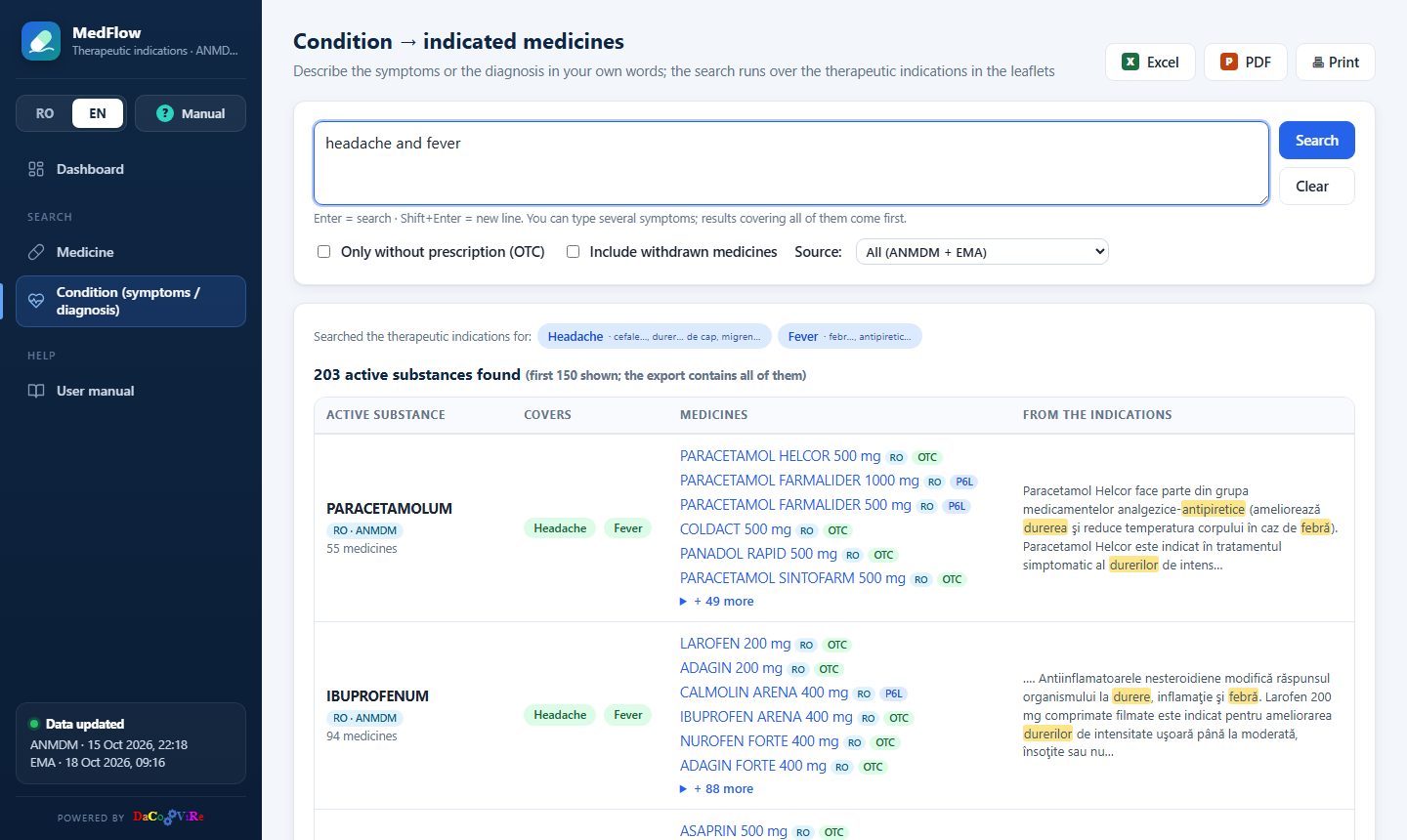The image size is (1407, 840).
Task: Click the Dashboard grid icon
Action: 36,169
